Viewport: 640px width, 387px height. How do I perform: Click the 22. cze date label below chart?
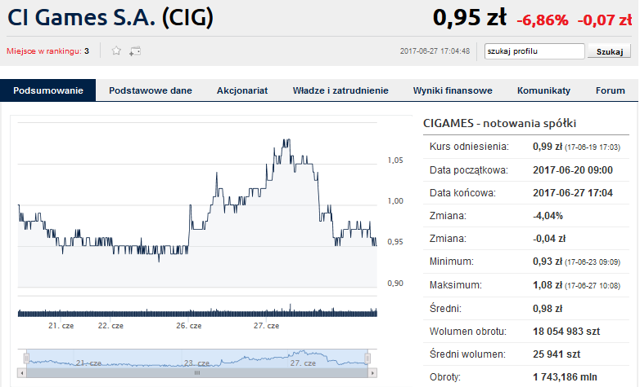click(111, 326)
